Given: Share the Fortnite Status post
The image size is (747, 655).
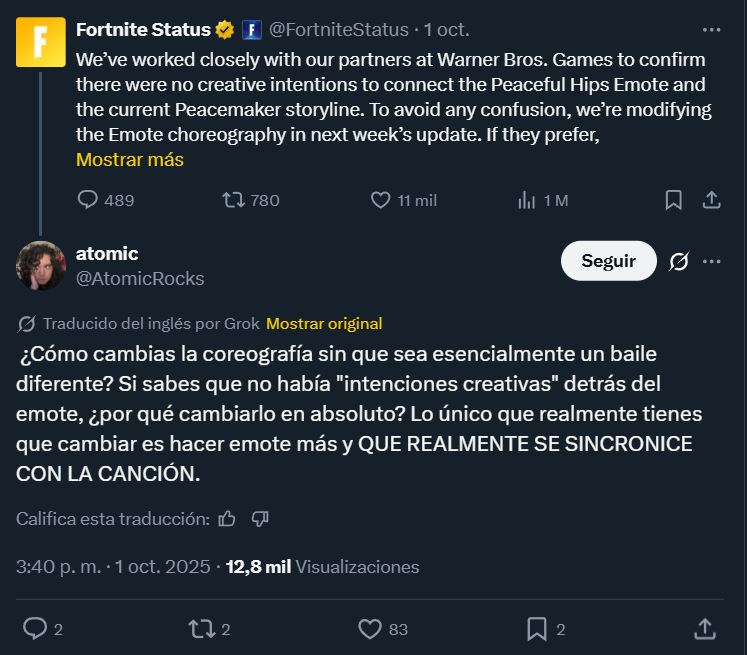Looking at the screenshot, I should tap(712, 200).
